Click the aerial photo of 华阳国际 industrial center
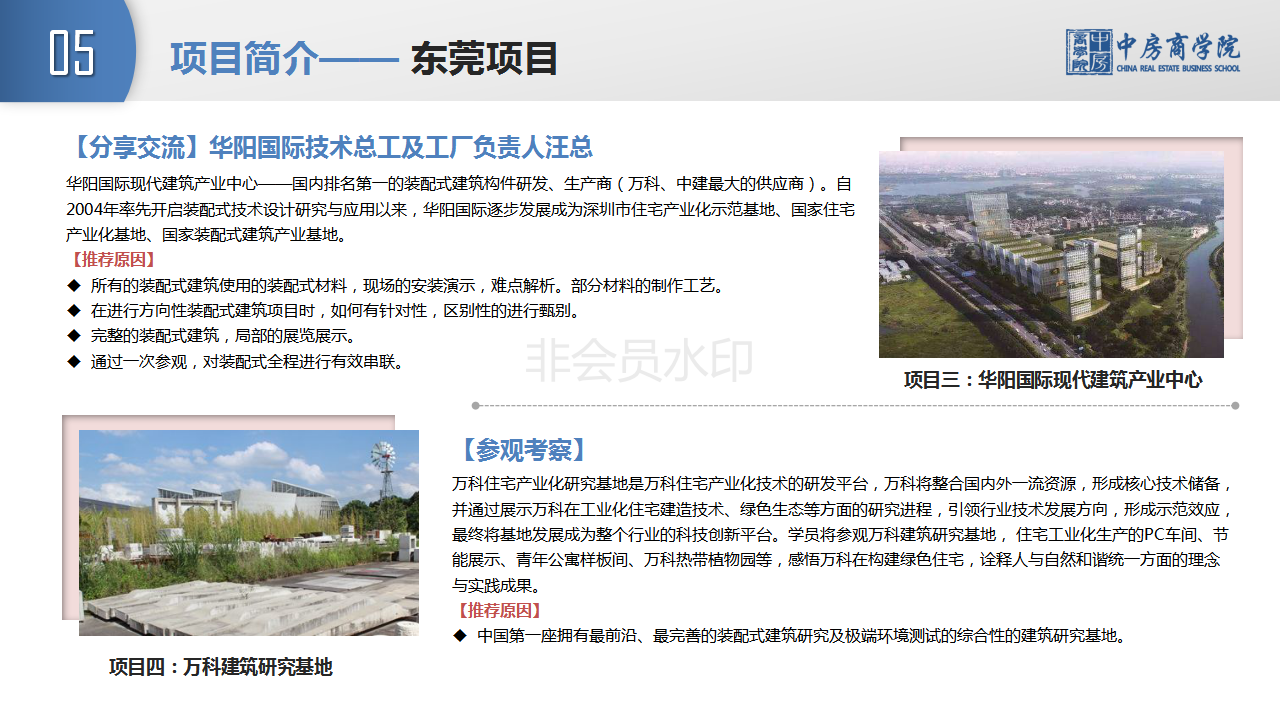 1051,254
